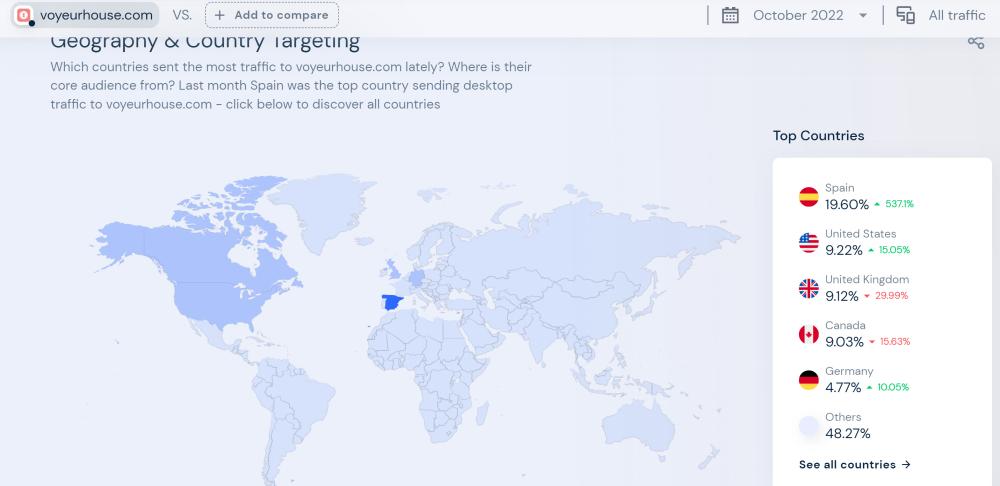Select the voyeurhouse.com domain chip
This screenshot has height=486, width=1000.
85,15
